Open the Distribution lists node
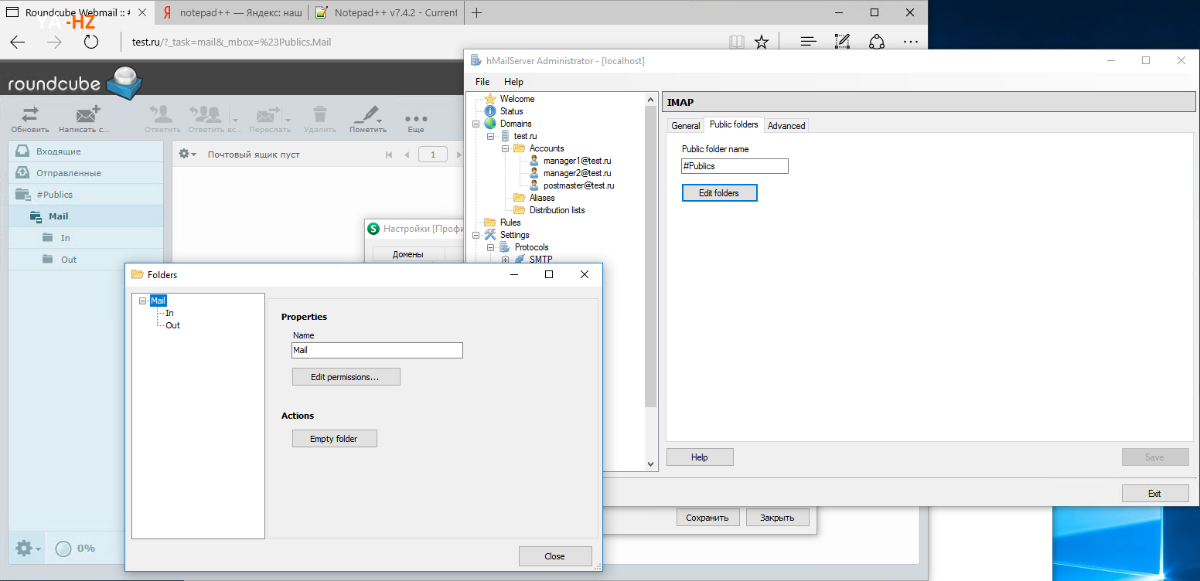 [x=556, y=210]
